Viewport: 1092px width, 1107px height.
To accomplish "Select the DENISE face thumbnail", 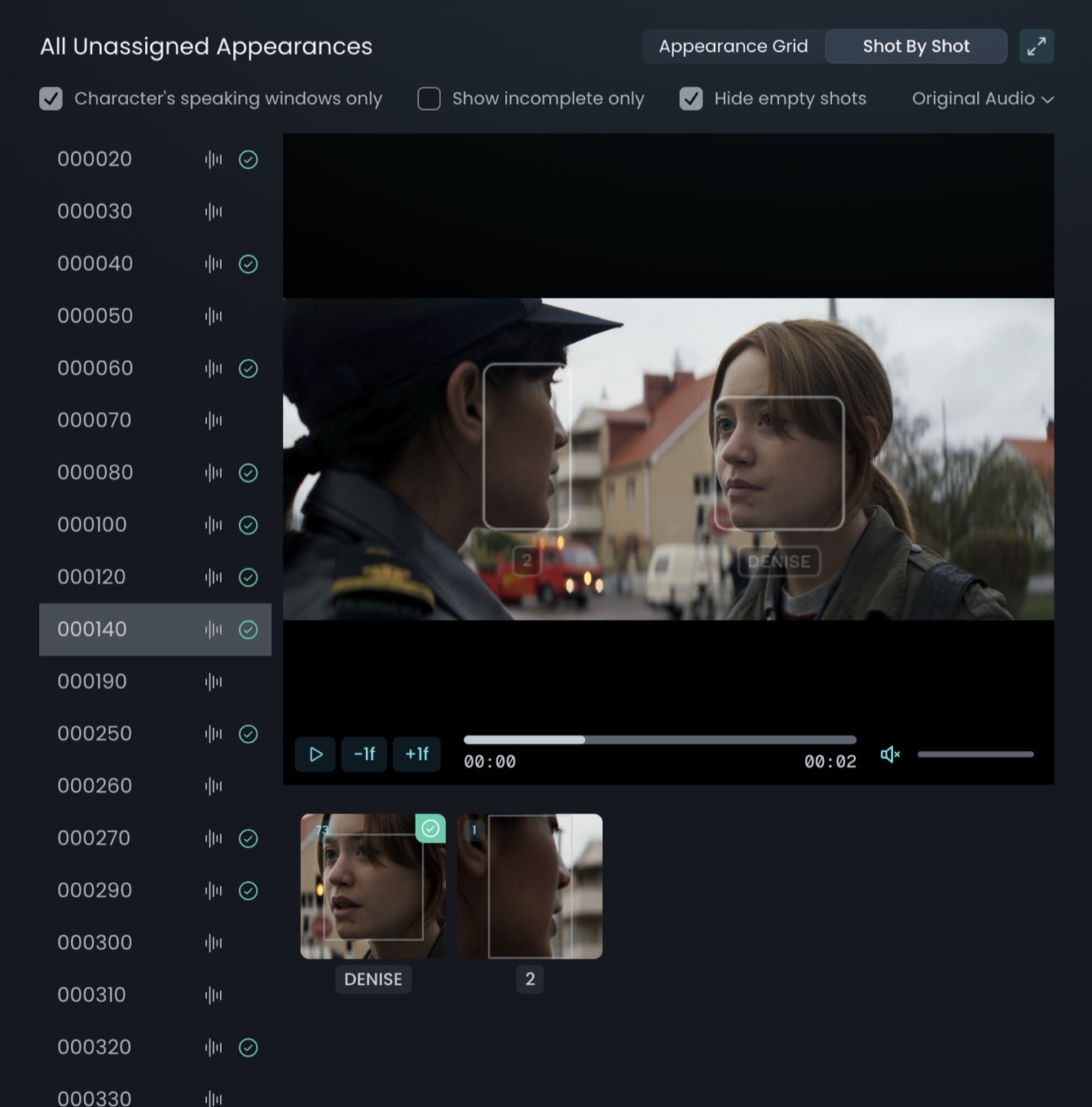I will click(373, 886).
